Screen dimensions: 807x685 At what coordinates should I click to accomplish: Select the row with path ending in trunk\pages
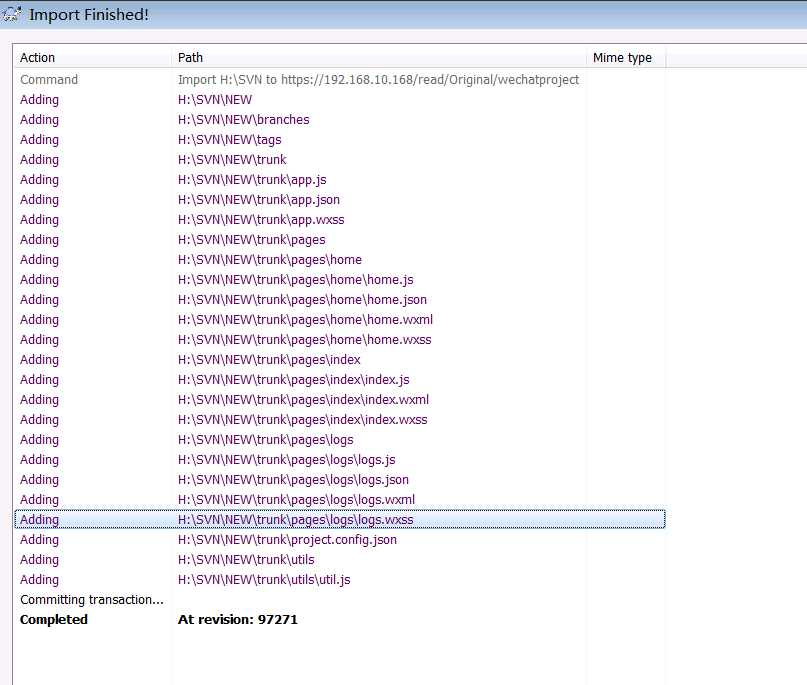click(x=340, y=240)
